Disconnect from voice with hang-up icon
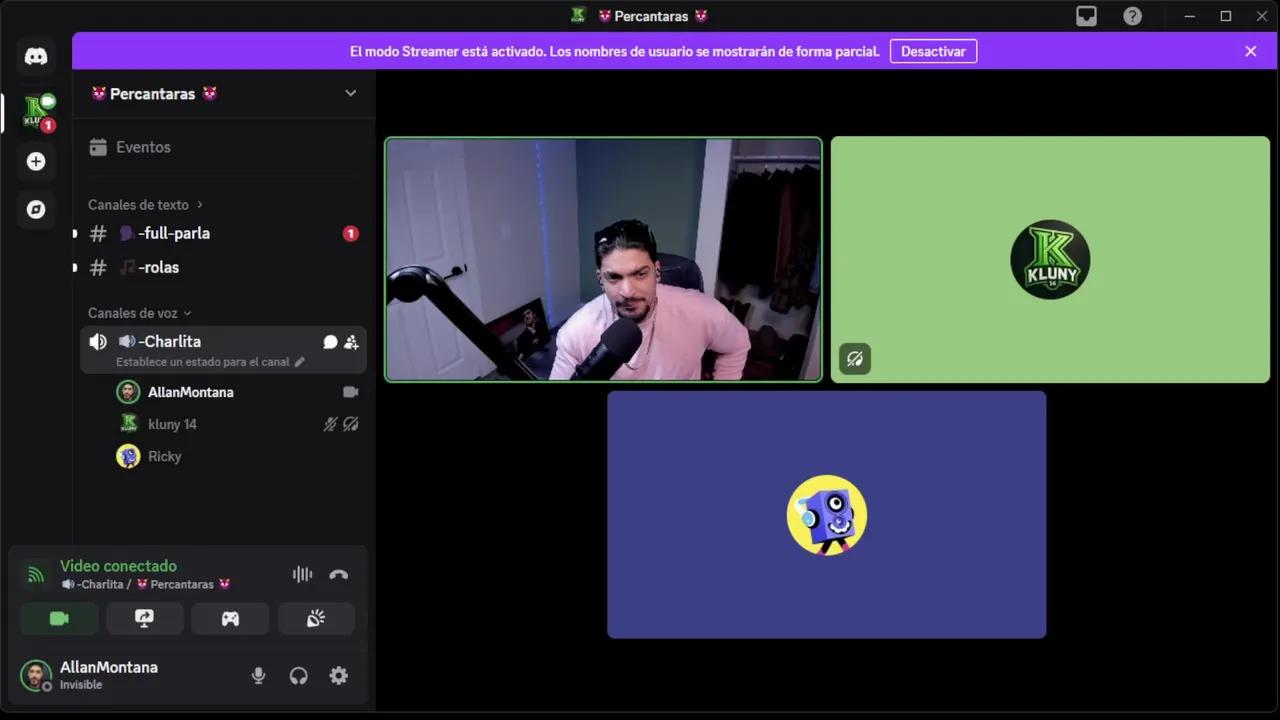Screen dimensions: 1280x720 (339, 574)
